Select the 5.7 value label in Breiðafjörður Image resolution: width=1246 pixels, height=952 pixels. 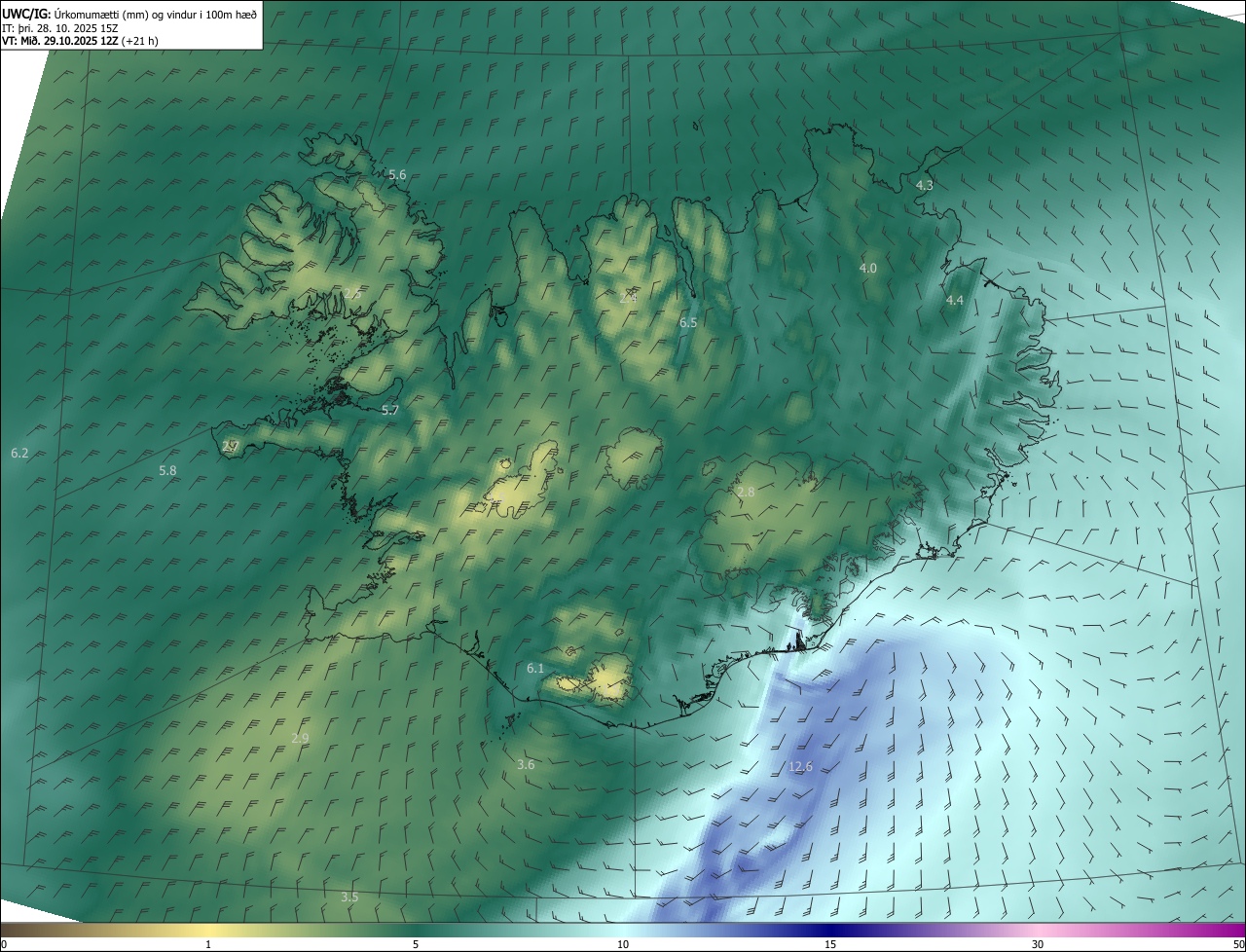pyautogui.click(x=390, y=411)
